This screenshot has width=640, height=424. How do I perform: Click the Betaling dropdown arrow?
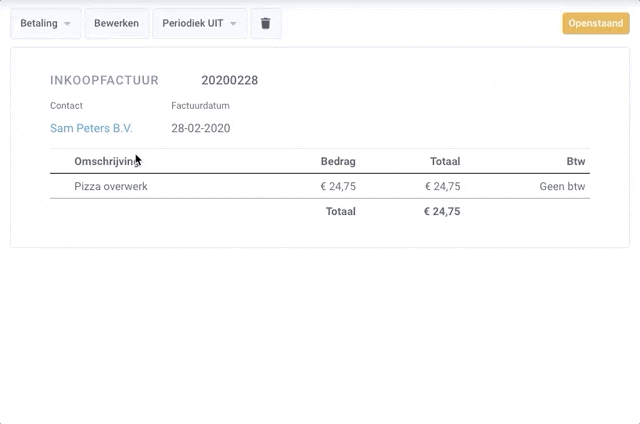[x=67, y=23]
